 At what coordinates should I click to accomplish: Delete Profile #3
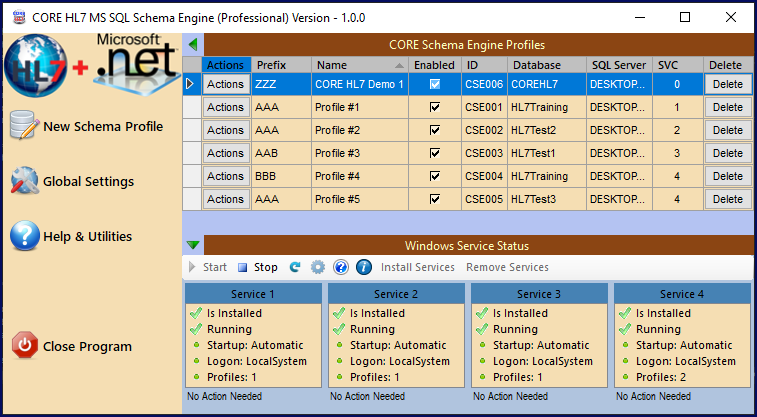(728, 153)
